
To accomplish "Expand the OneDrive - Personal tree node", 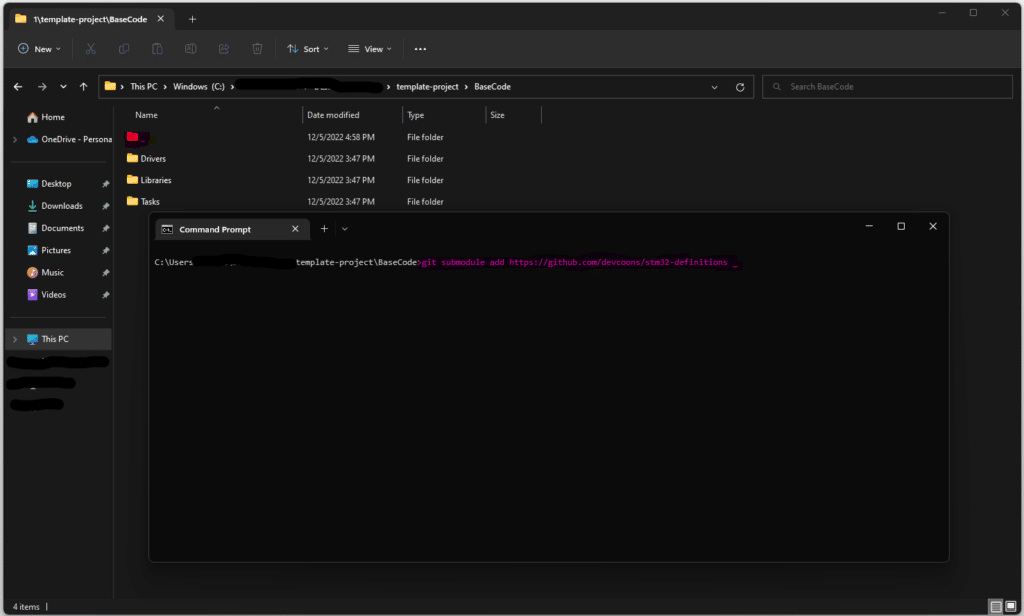I will click(15, 139).
